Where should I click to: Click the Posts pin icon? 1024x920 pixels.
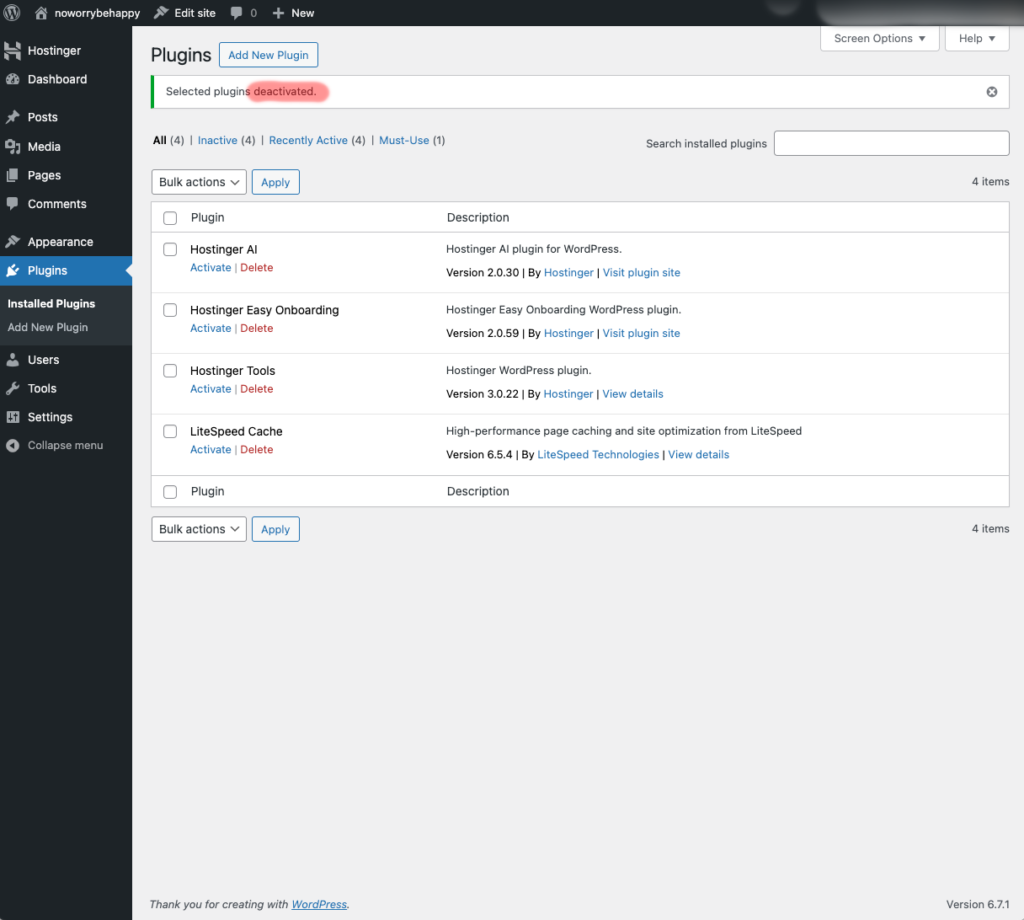(x=12, y=117)
